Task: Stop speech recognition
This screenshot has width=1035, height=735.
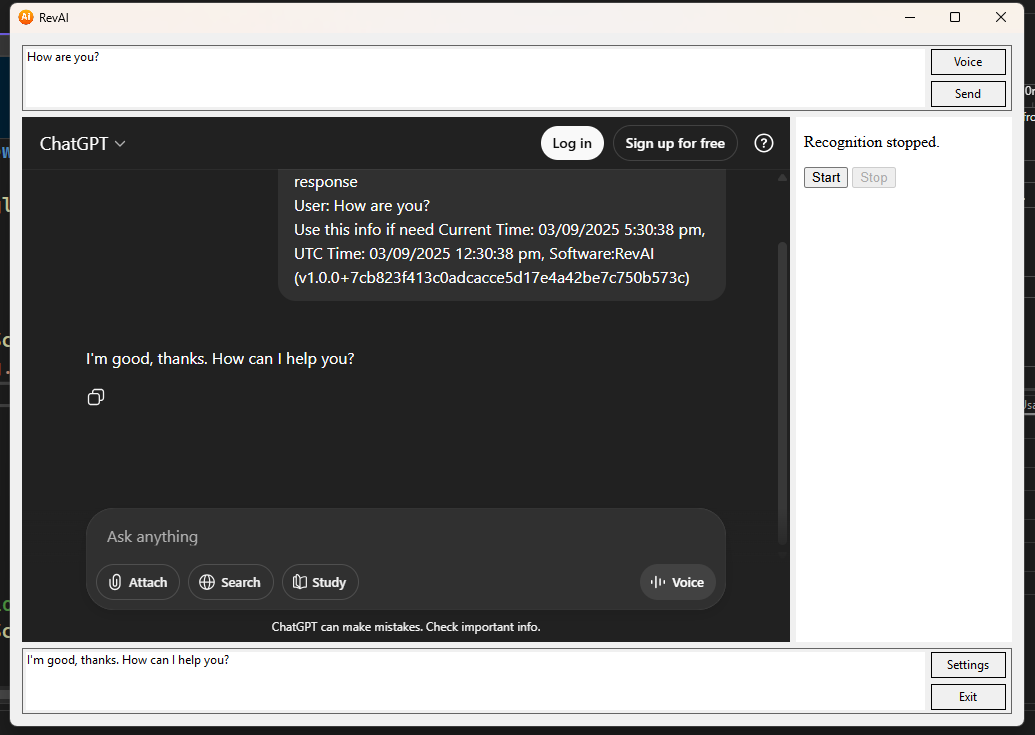Action: 873,177
